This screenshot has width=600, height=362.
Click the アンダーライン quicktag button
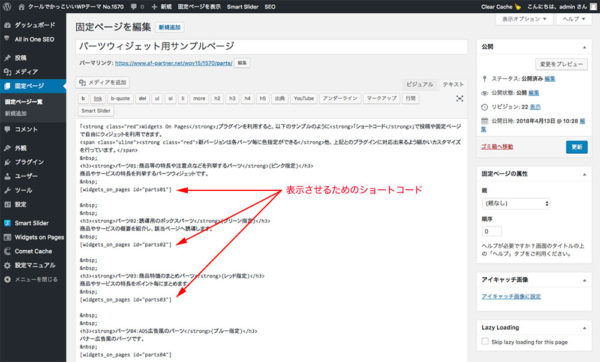[x=340, y=98]
